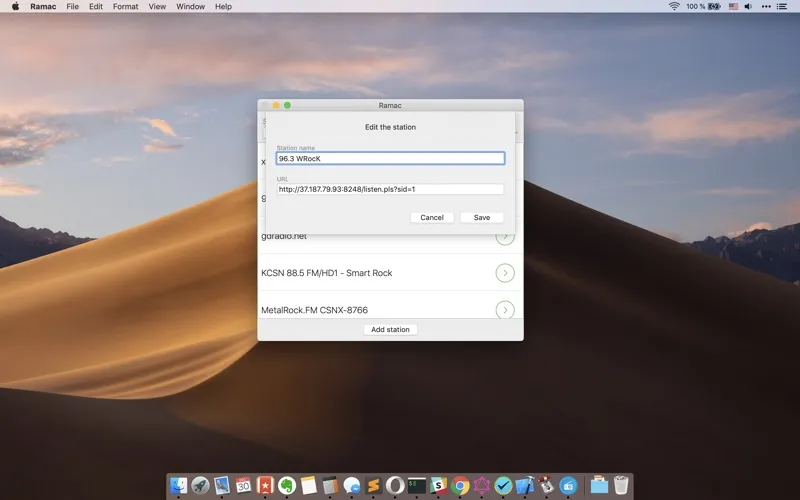This screenshot has width=800, height=500.
Task: Click the three-dots menu bar icon
Action: click(766, 6)
